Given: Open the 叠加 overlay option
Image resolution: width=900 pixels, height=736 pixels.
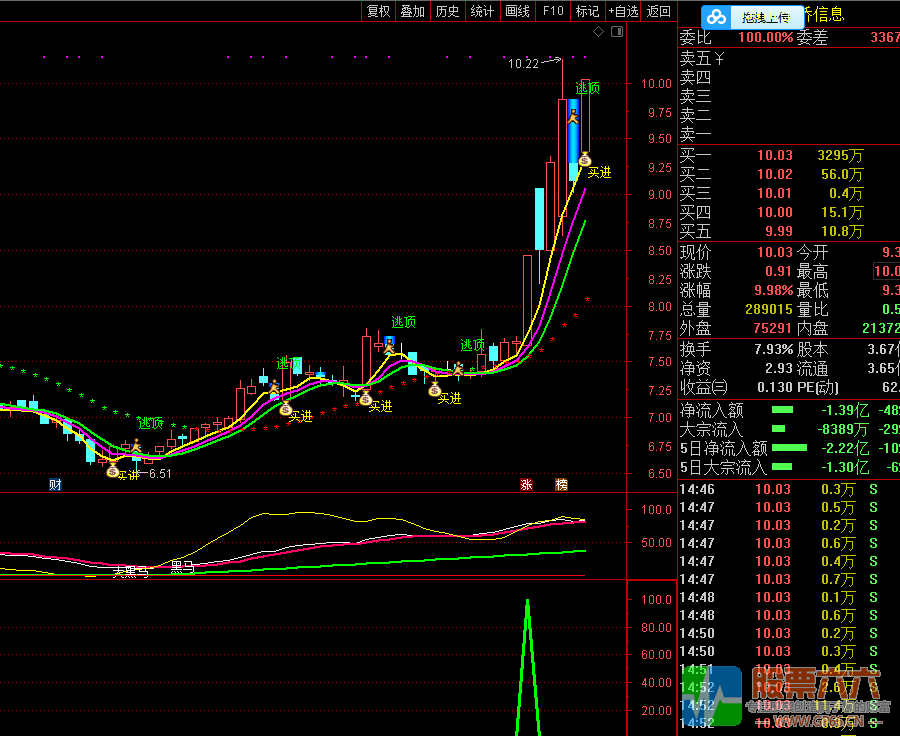Looking at the screenshot, I should [412, 11].
